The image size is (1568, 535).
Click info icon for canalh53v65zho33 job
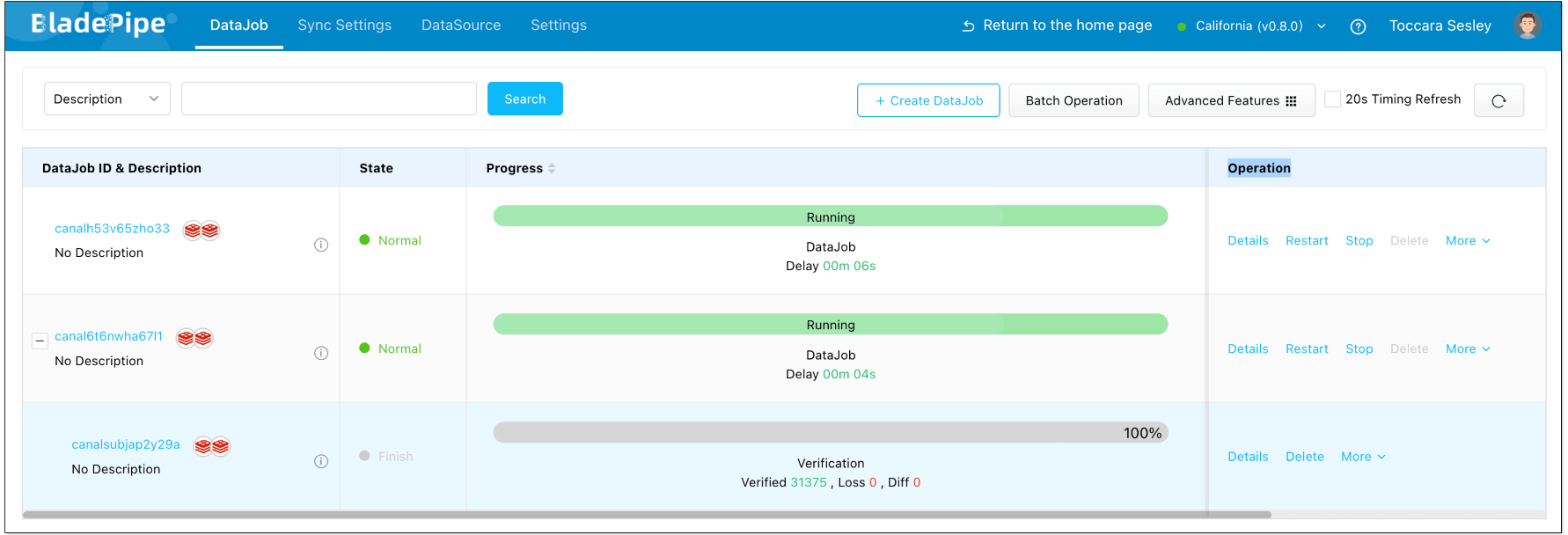click(321, 245)
